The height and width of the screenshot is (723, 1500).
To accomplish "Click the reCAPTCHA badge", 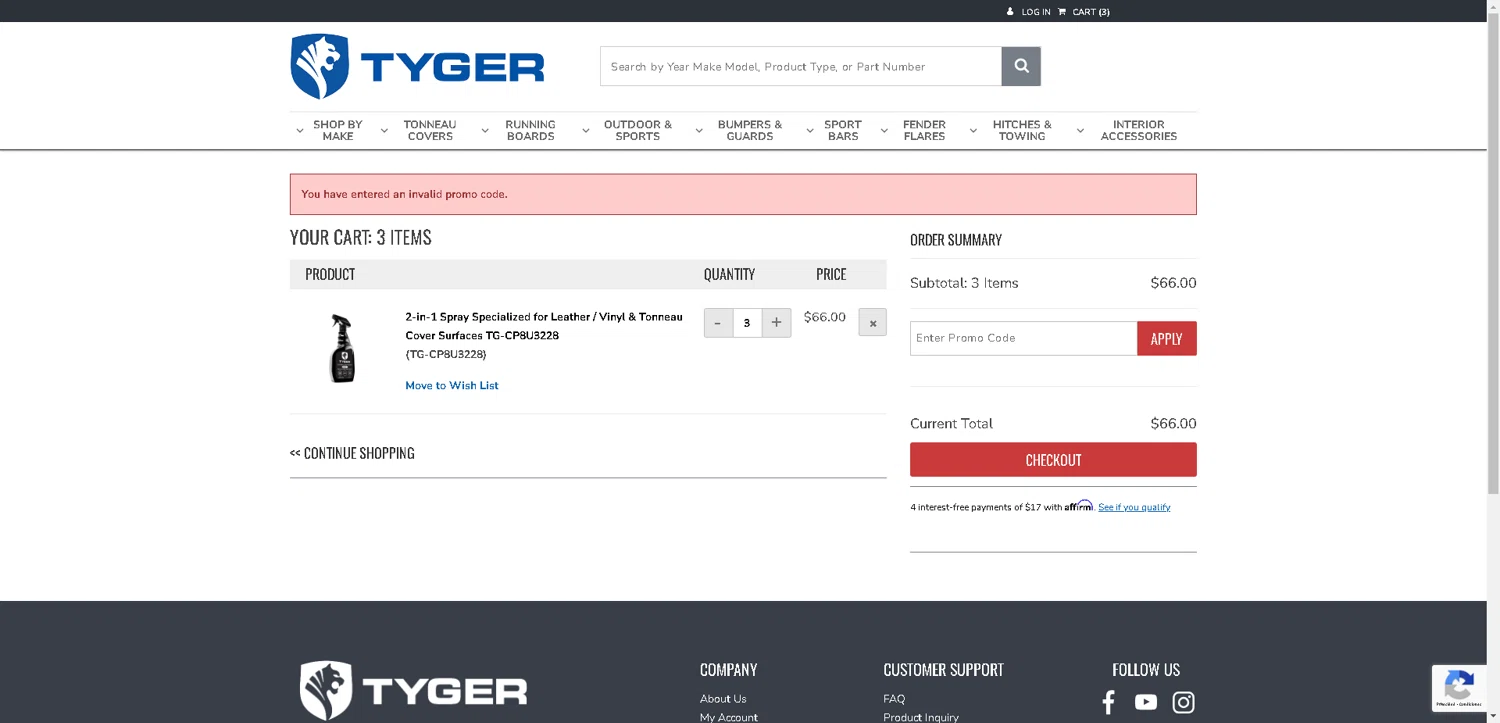I will click(x=1459, y=688).
